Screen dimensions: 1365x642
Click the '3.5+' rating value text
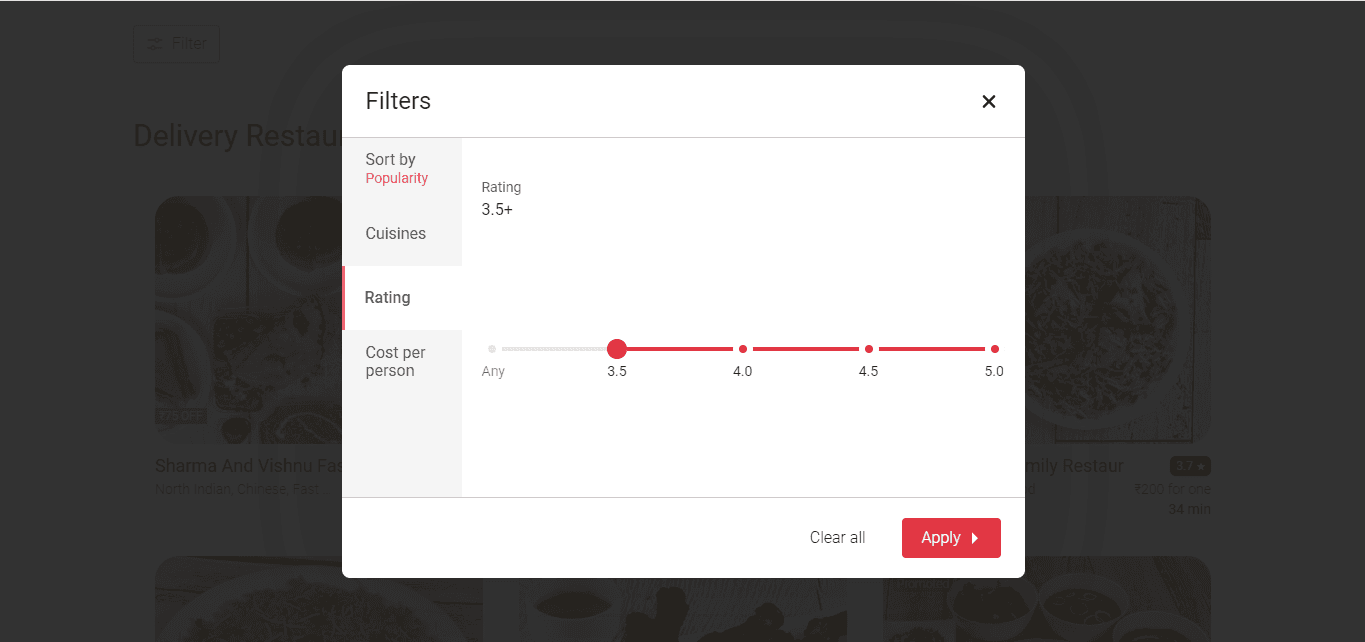tap(497, 210)
